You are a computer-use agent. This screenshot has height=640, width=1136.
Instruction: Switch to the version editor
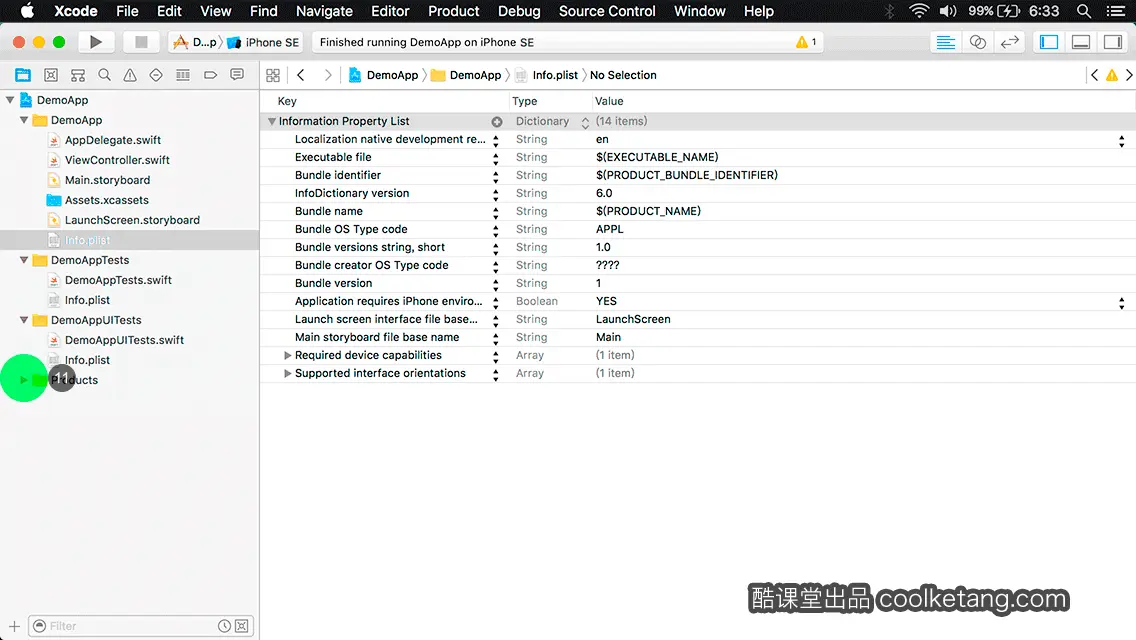(x=1009, y=42)
